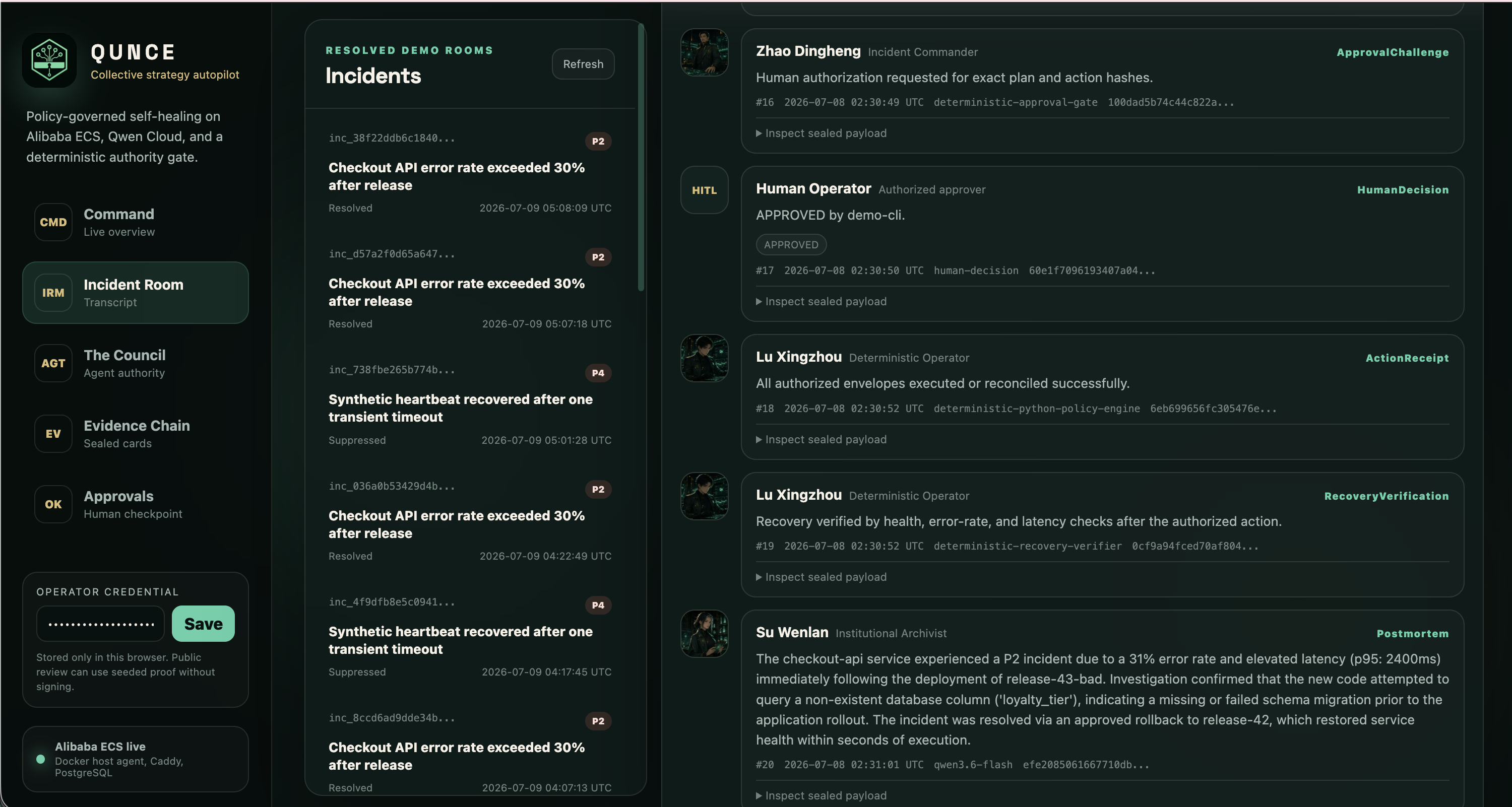
Task: Click Zhao Dingheng's avatar
Action: [x=705, y=52]
